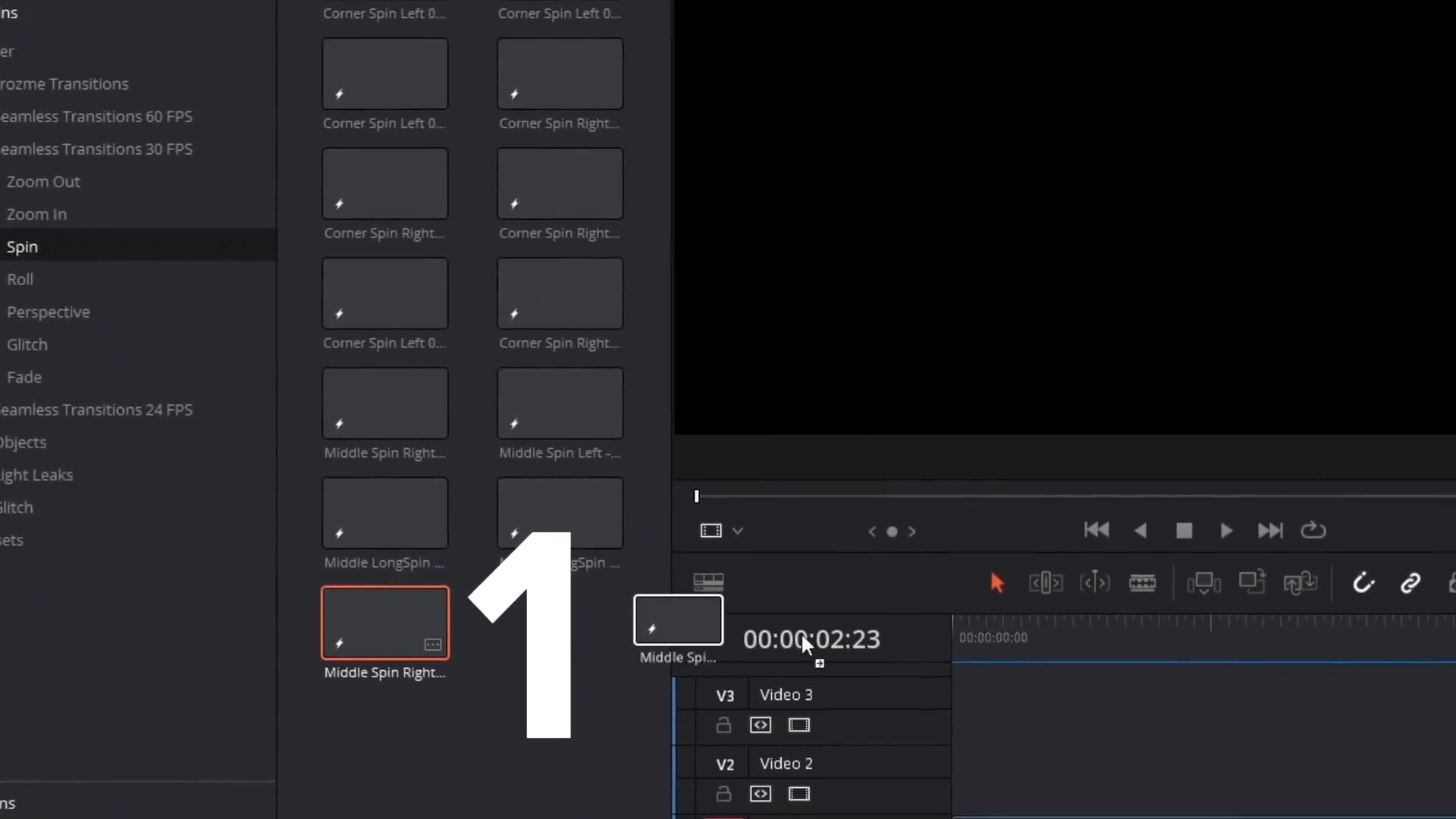Open viewer transform mode dropdown arrow
1456x819 pixels.
pos(738,531)
